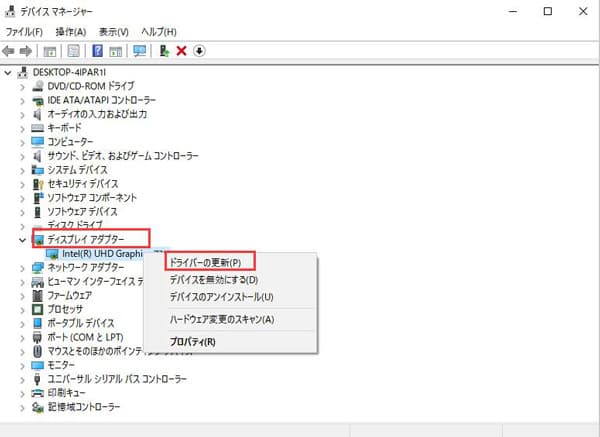Click the DVD/CD-ROM drive icon

click(x=38, y=86)
